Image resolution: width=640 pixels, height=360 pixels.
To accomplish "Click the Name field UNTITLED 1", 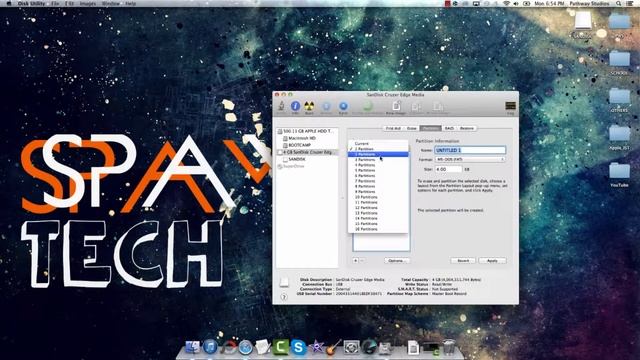I will pos(470,150).
